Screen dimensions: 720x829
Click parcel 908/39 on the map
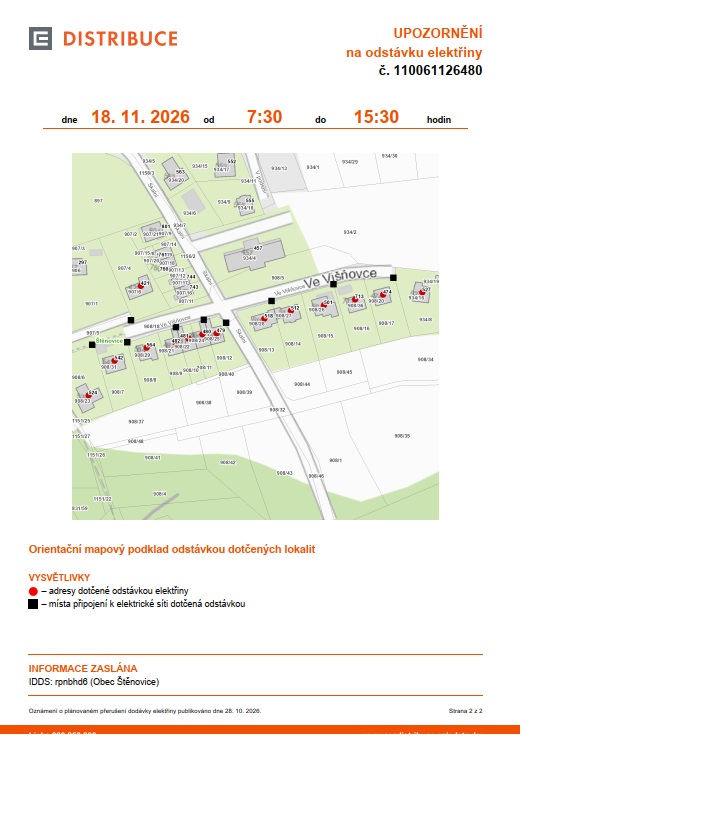point(244,392)
